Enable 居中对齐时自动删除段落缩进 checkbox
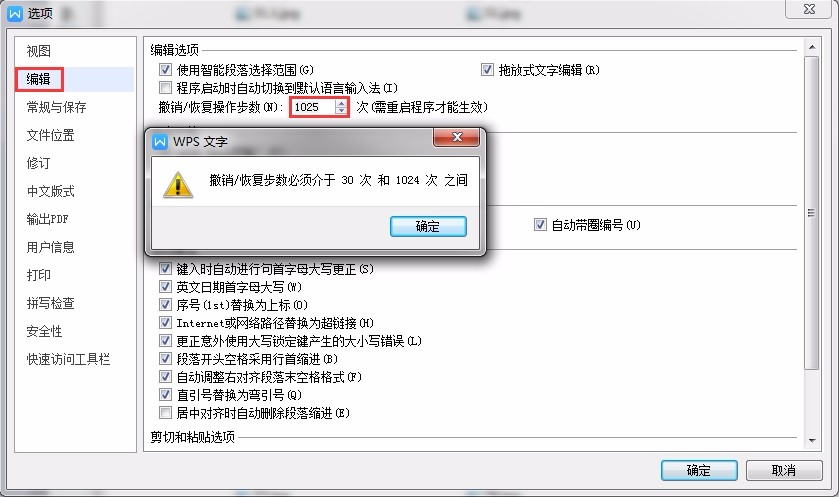The width and height of the screenshot is (839, 497). click(165, 413)
